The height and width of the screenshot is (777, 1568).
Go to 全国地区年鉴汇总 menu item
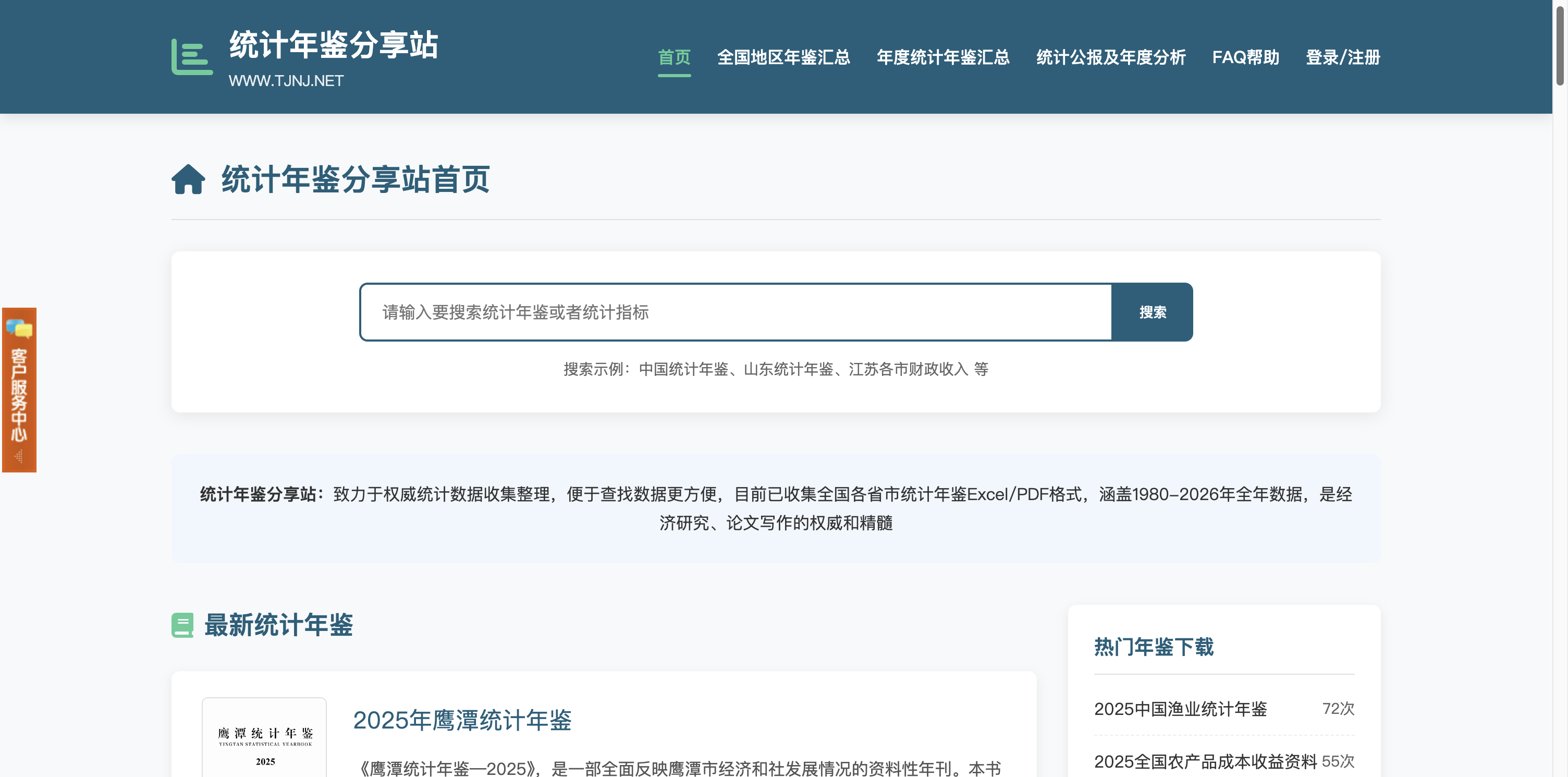pos(783,57)
